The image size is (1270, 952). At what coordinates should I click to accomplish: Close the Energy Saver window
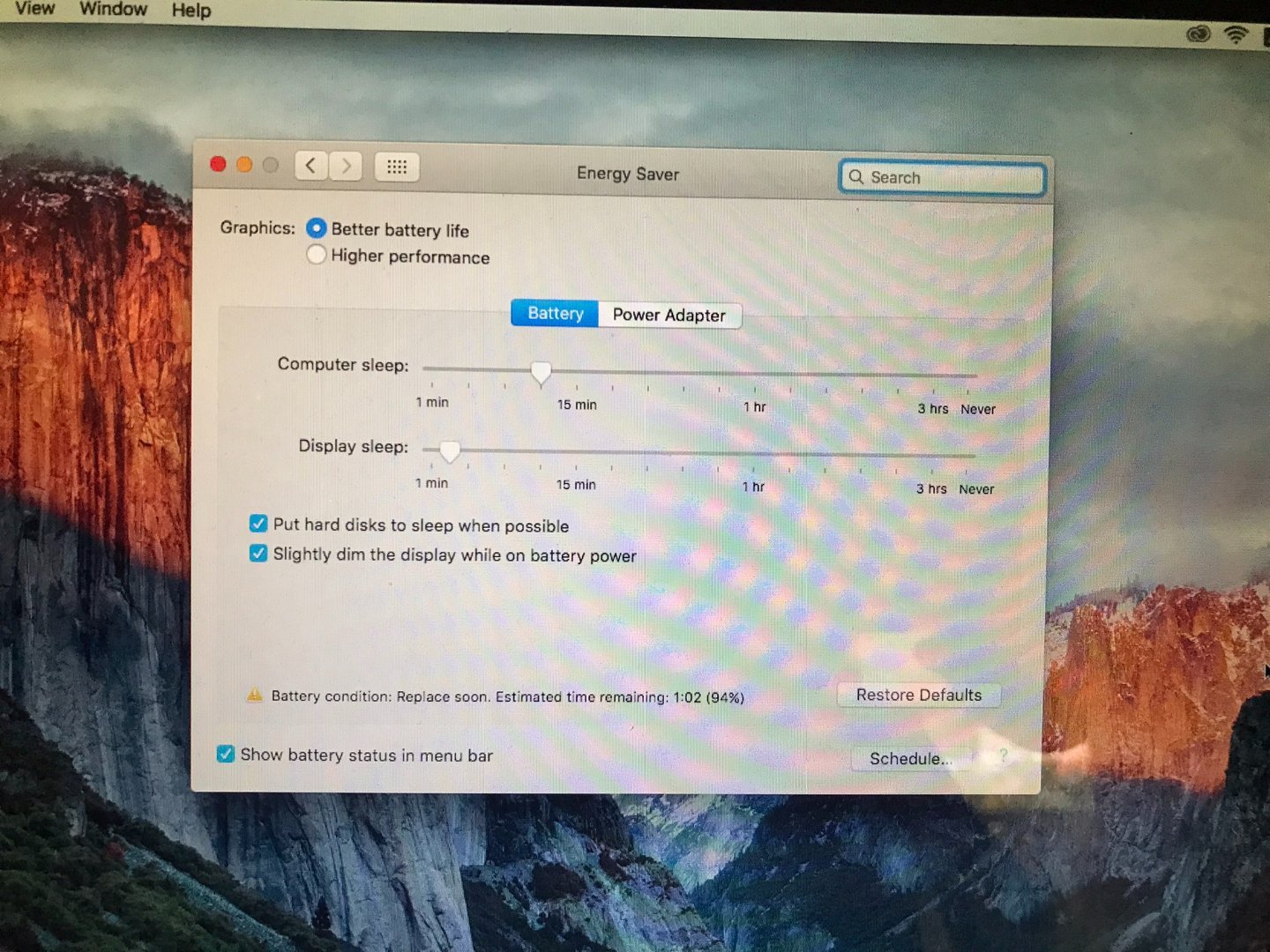click(x=219, y=164)
